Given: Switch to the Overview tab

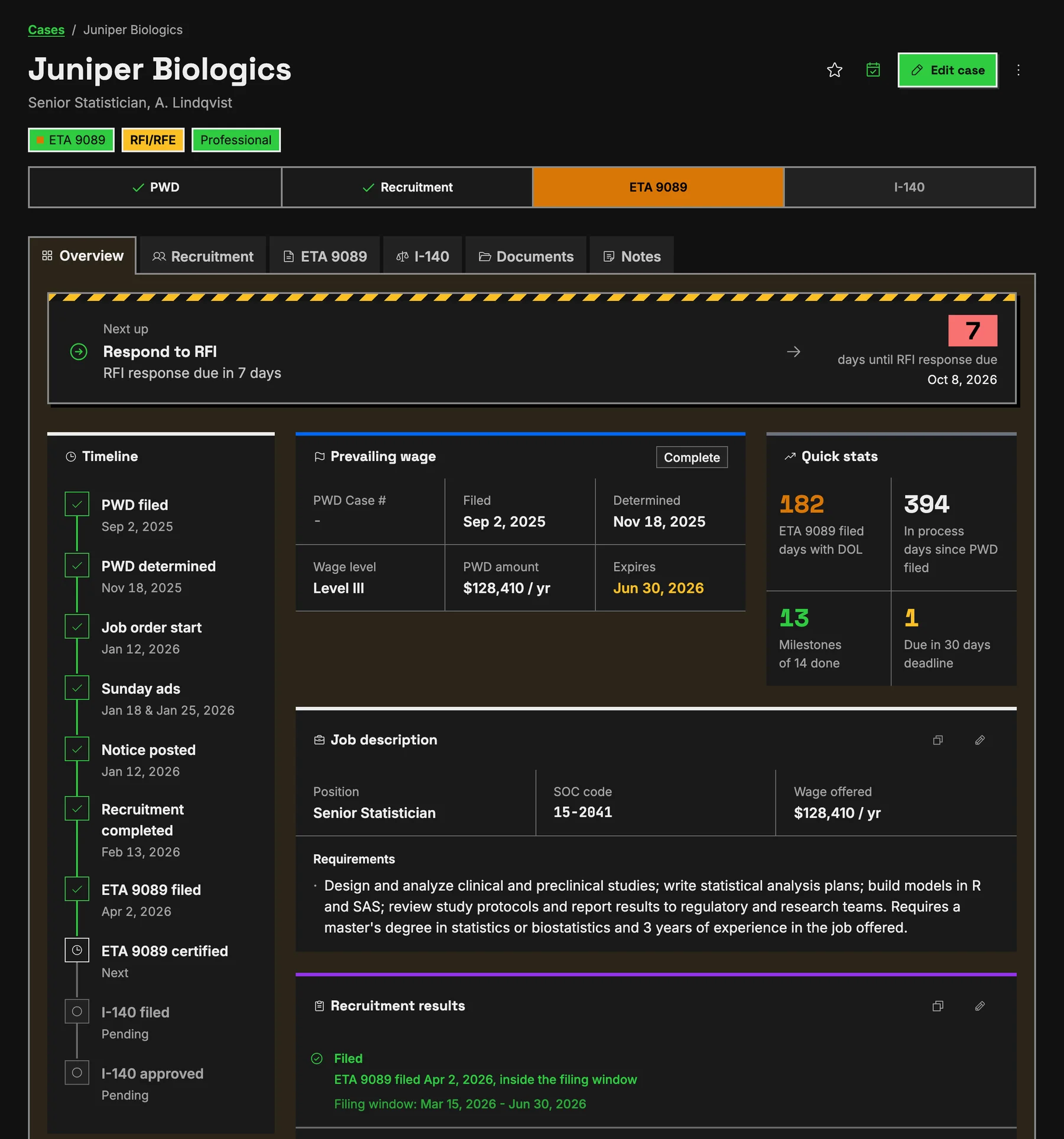Looking at the screenshot, I should [82, 256].
